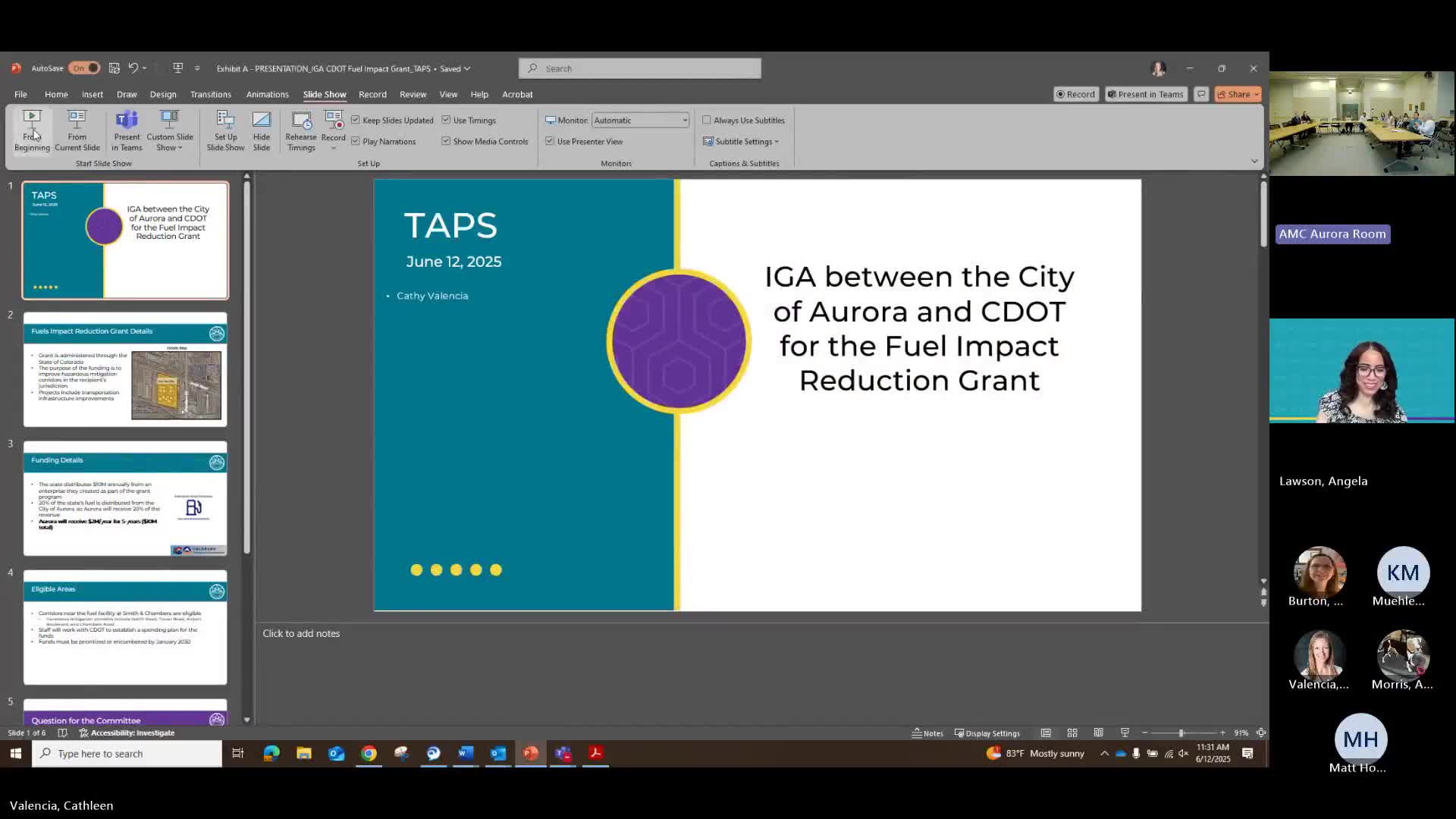The height and width of the screenshot is (819, 1456).
Task: Click the Undo icon in title bar
Action: pyautogui.click(x=133, y=68)
